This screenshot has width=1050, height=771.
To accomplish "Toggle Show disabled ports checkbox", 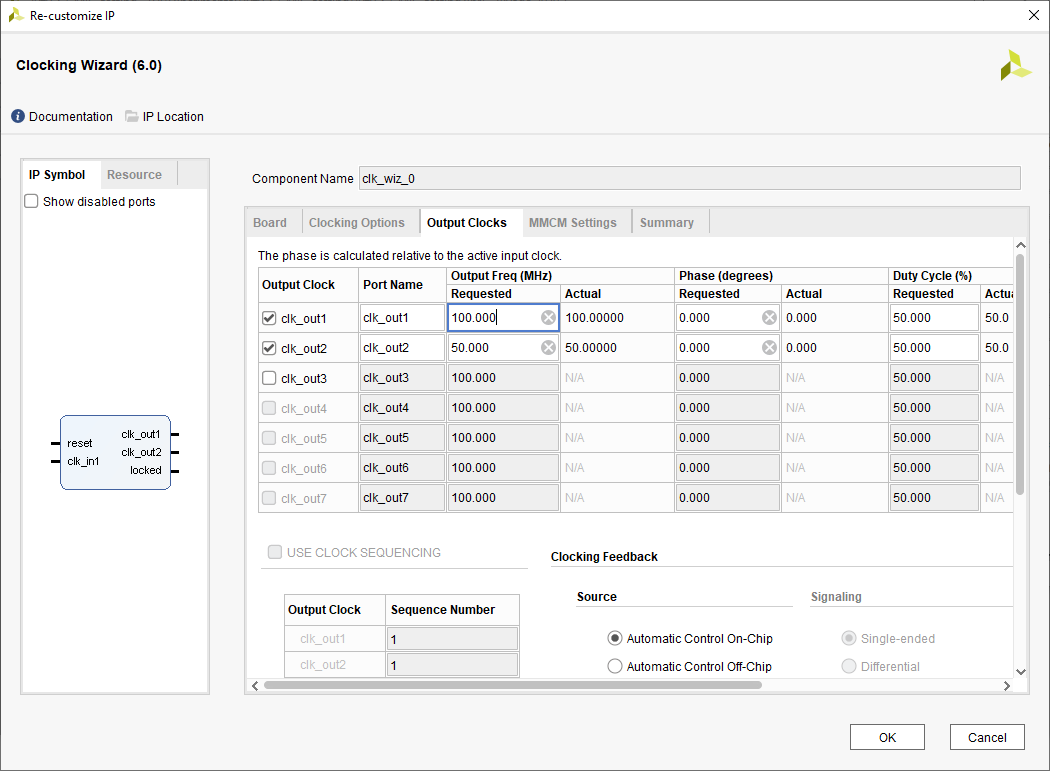I will [31, 202].
